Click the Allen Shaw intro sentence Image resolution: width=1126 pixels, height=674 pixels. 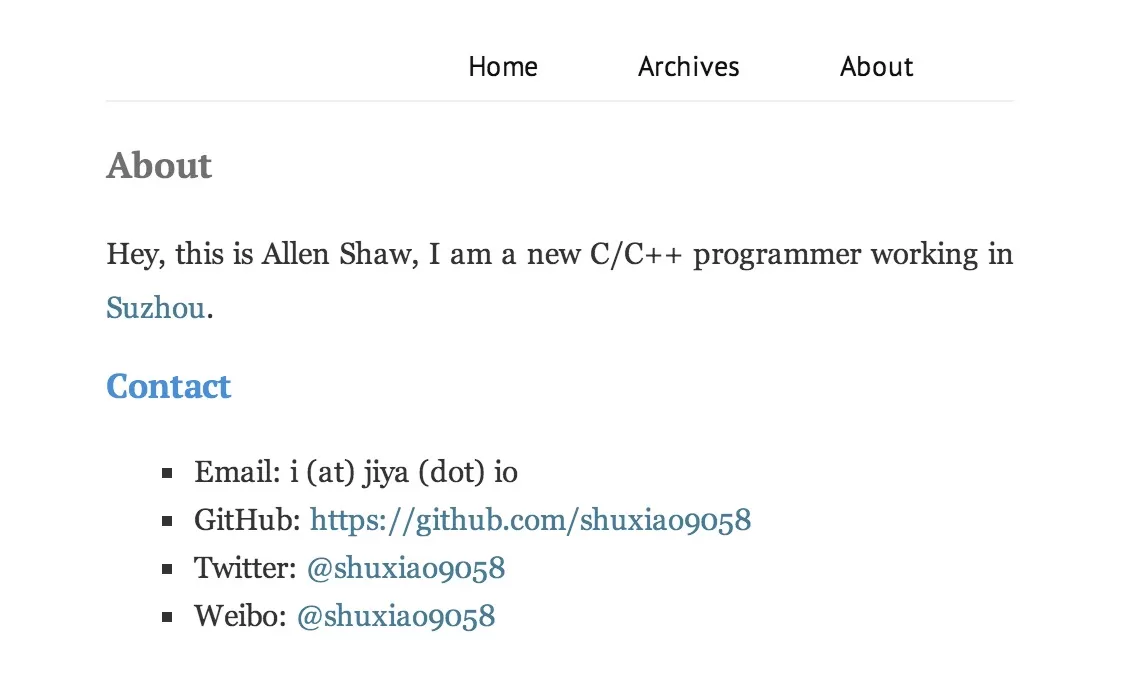coord(559,255)
